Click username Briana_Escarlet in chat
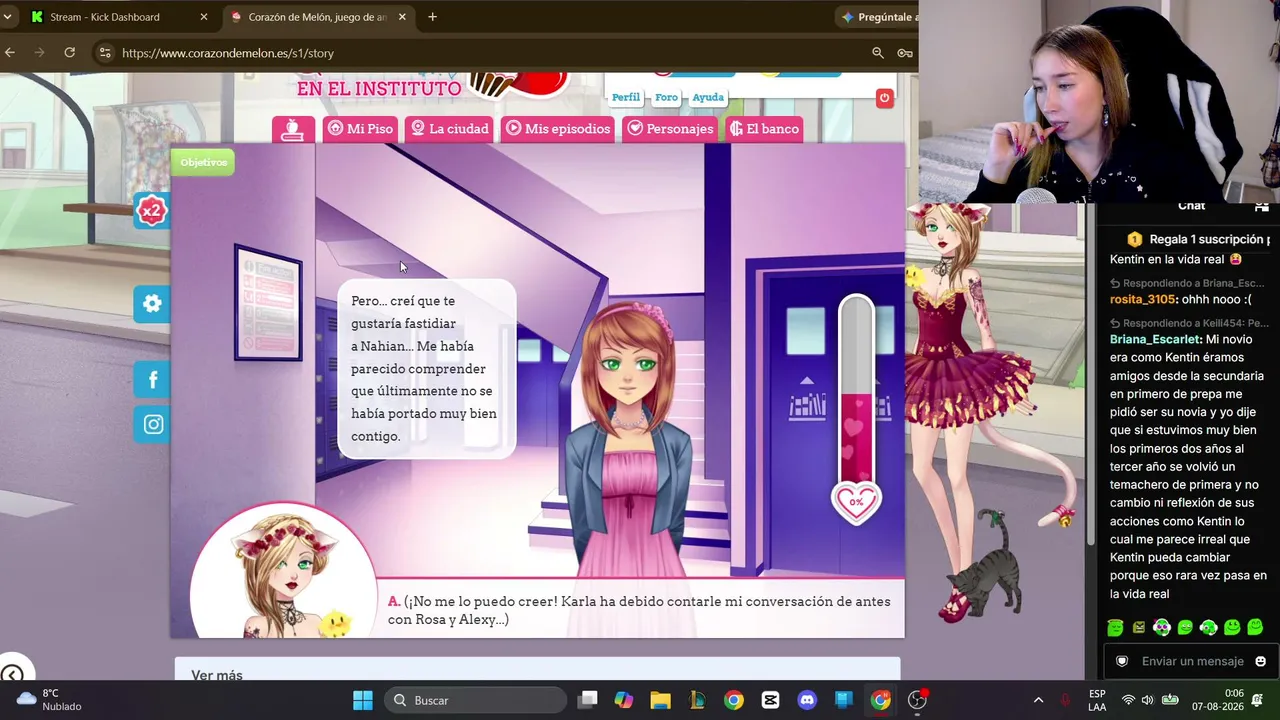 pos(1156,339)
